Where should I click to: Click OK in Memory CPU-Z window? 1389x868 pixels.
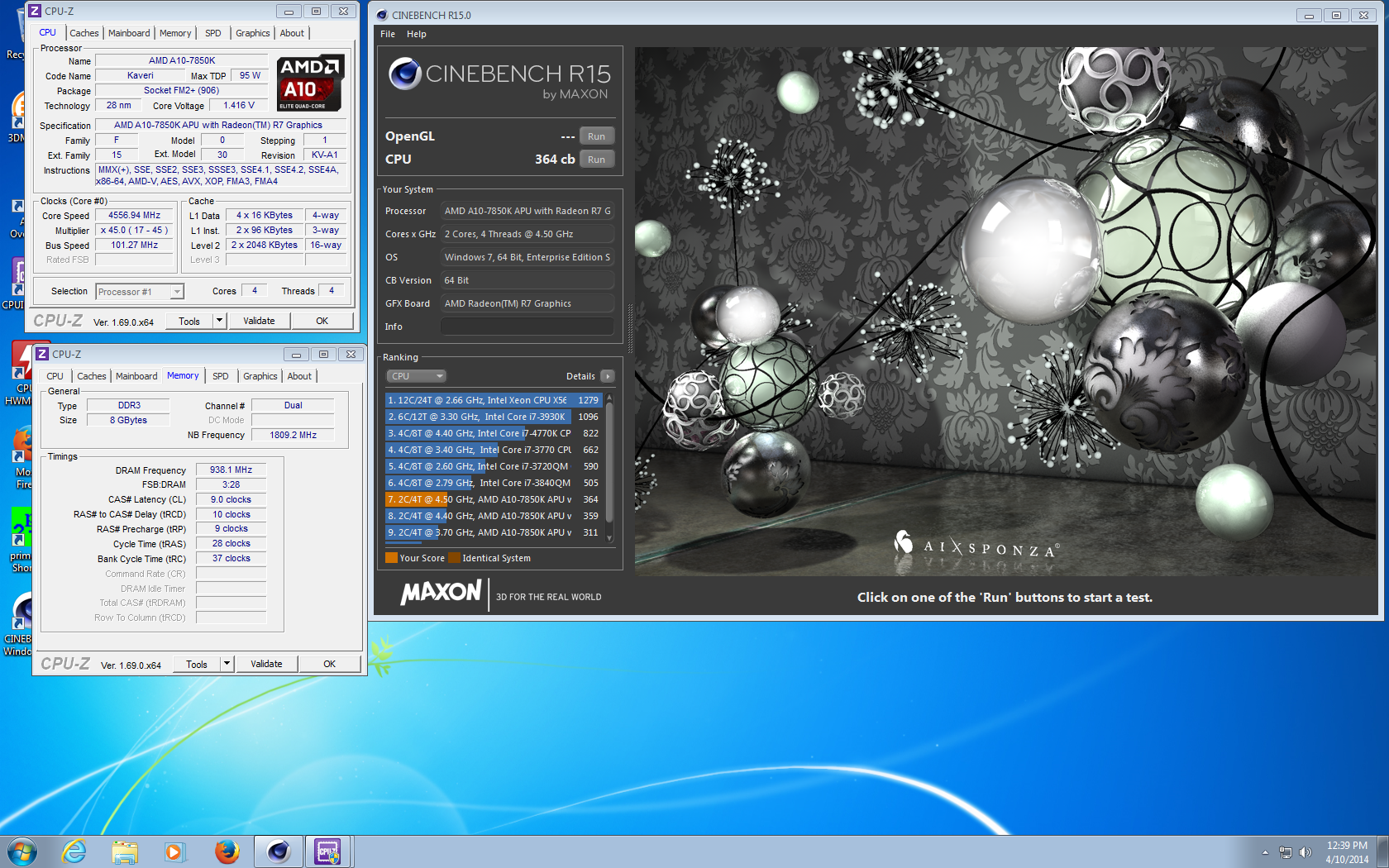329,664
